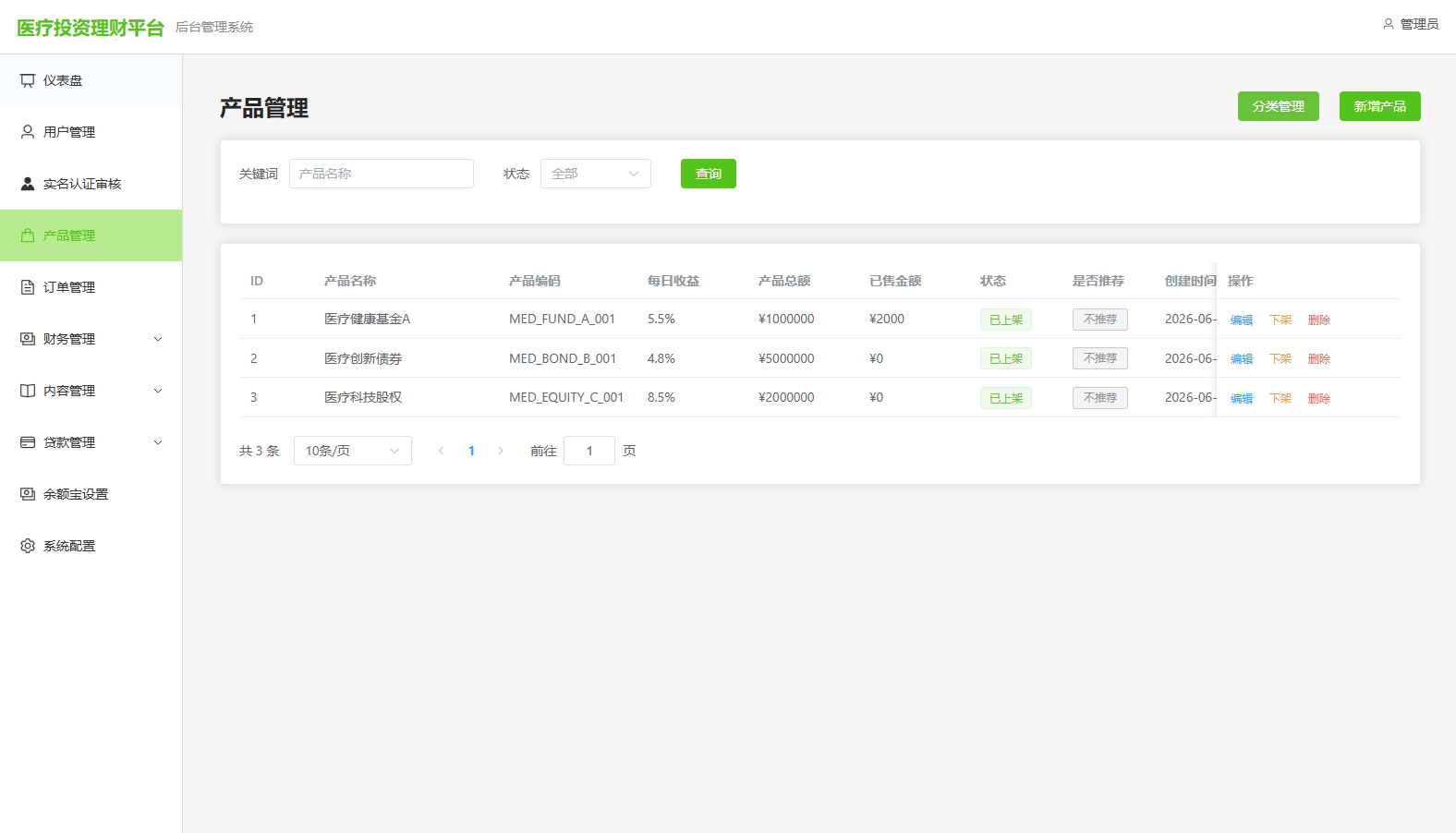Click the 分类管理 button
Screen dimensions: 1456x833
pos(1279,106)
